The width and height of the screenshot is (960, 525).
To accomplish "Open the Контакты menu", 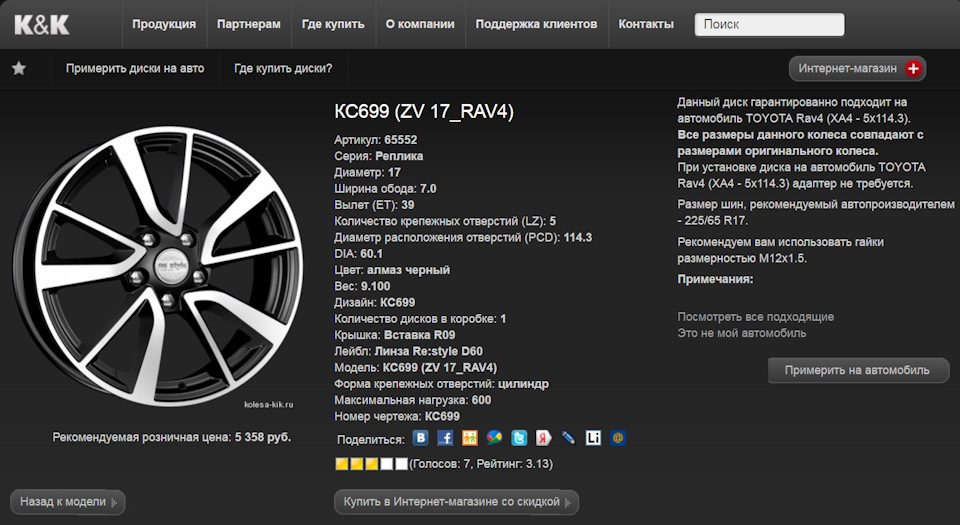I will [646, 24].
